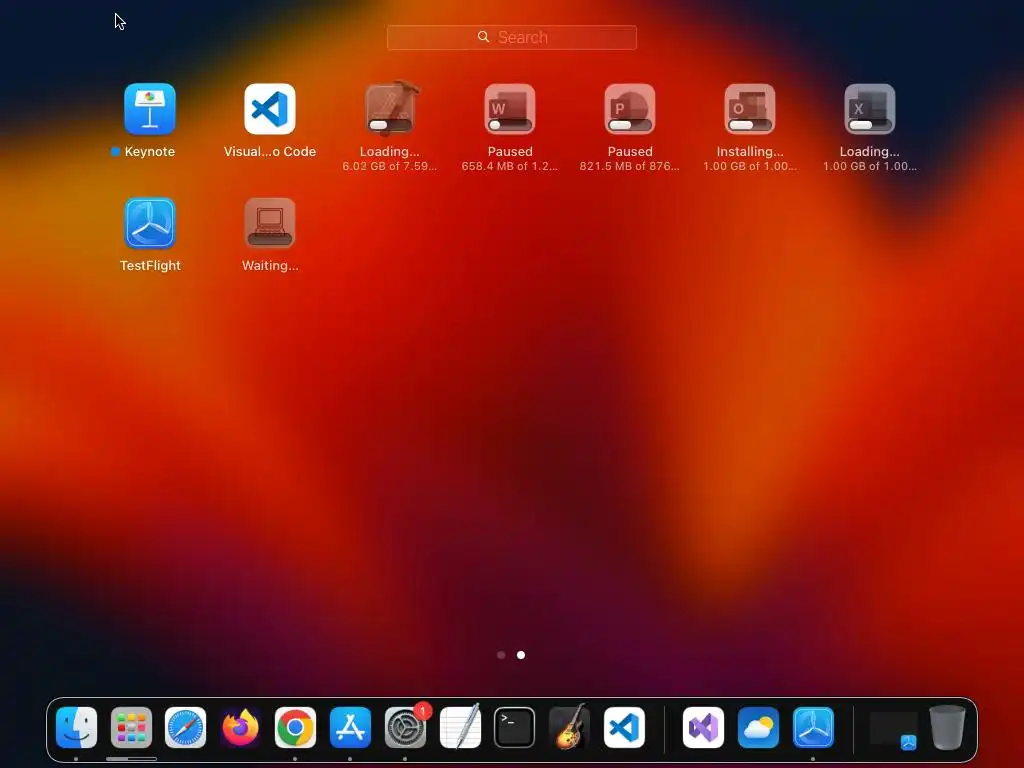The height and width of the screenshot is (768, 1024).
Task: Open Finder from the Dock
Action: click(x=76, y=728)
